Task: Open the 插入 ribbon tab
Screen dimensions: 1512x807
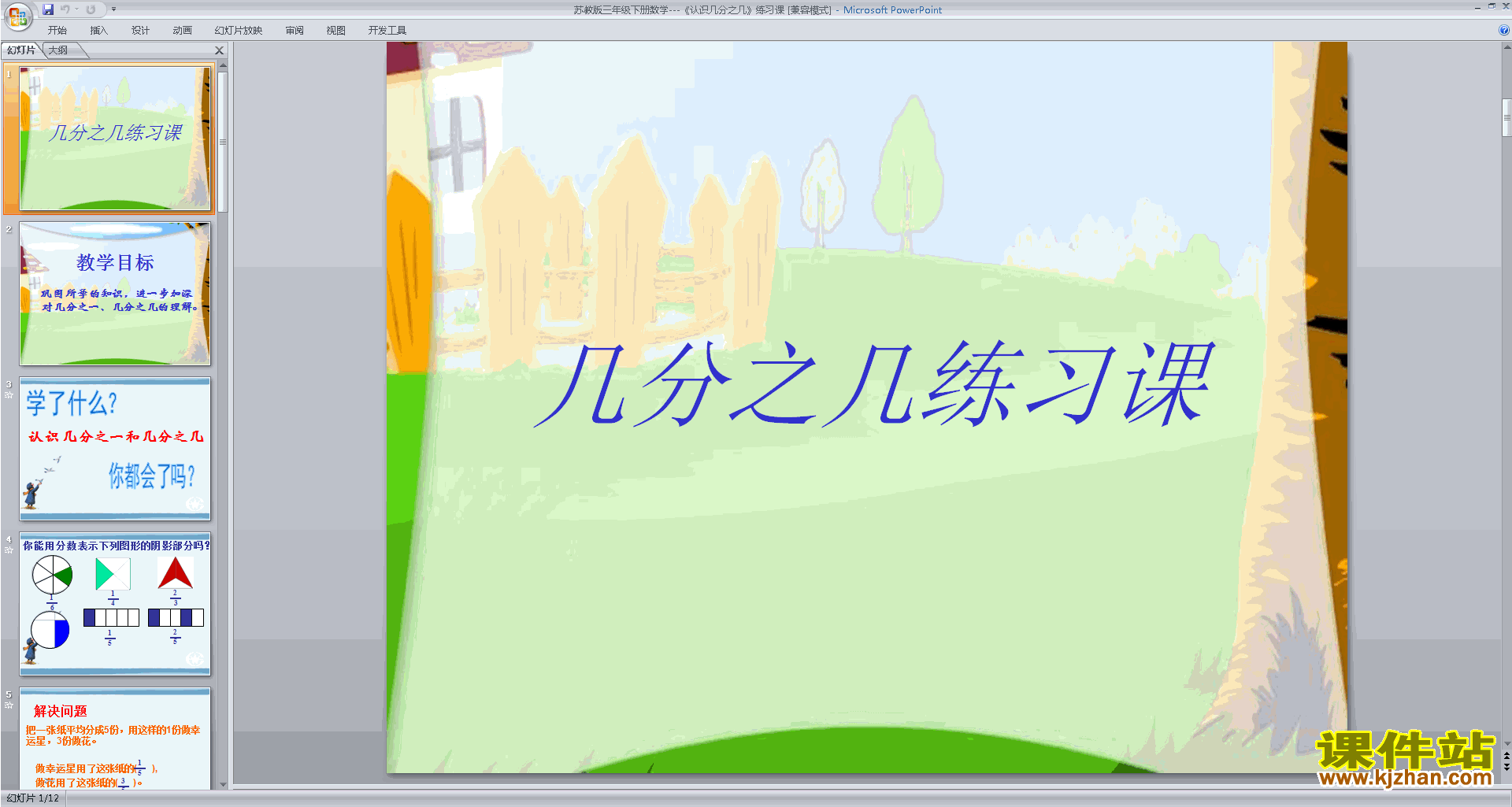Action: [x=99, y=31]
